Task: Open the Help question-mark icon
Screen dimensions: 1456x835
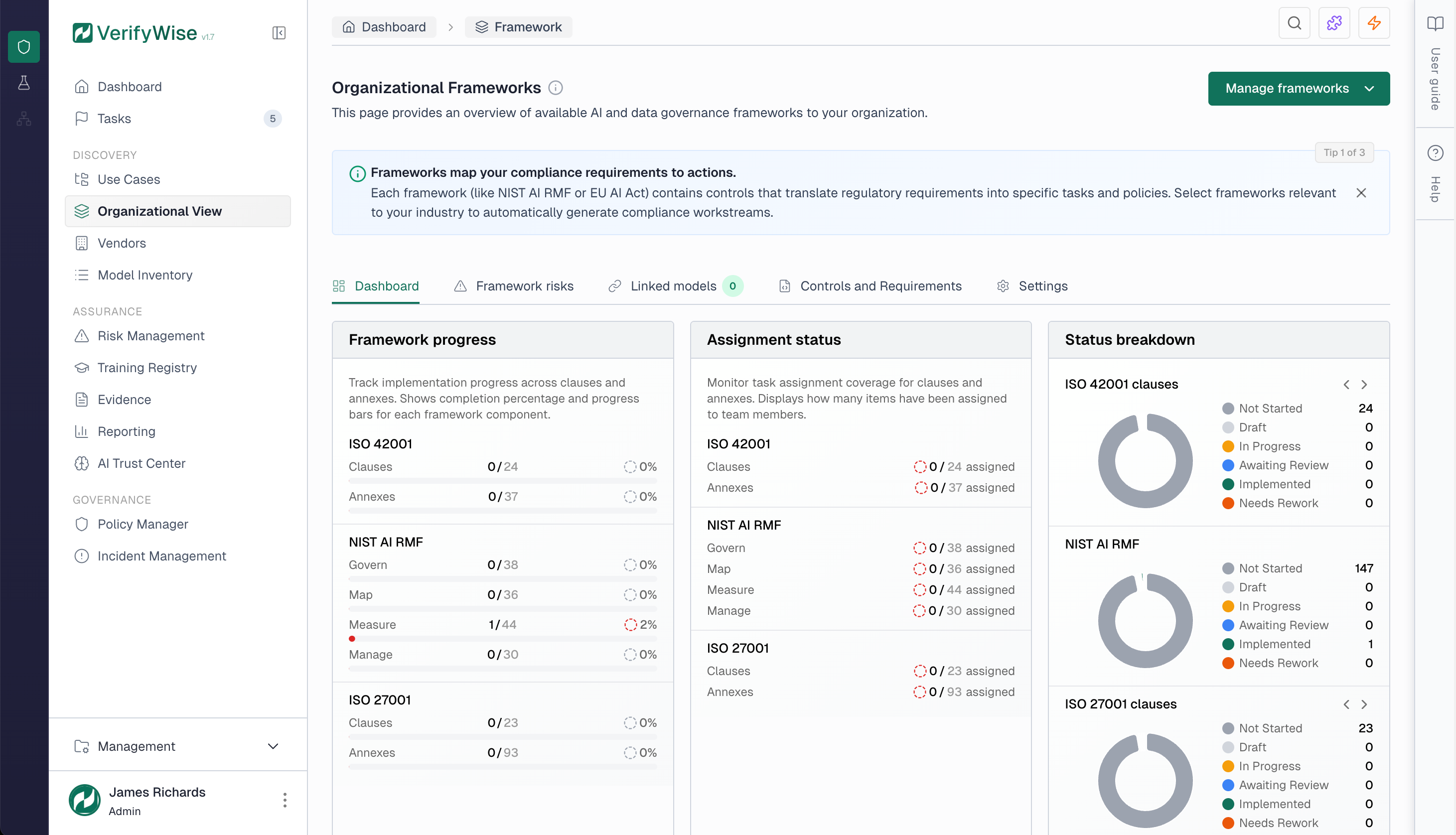Action: coord(1436,152)
